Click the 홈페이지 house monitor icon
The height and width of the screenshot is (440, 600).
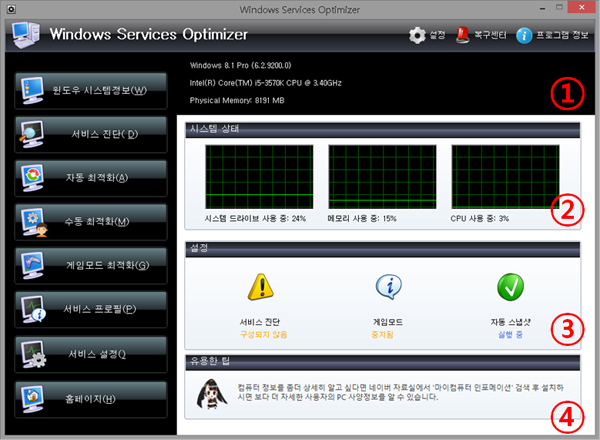(x=32, y=399)
